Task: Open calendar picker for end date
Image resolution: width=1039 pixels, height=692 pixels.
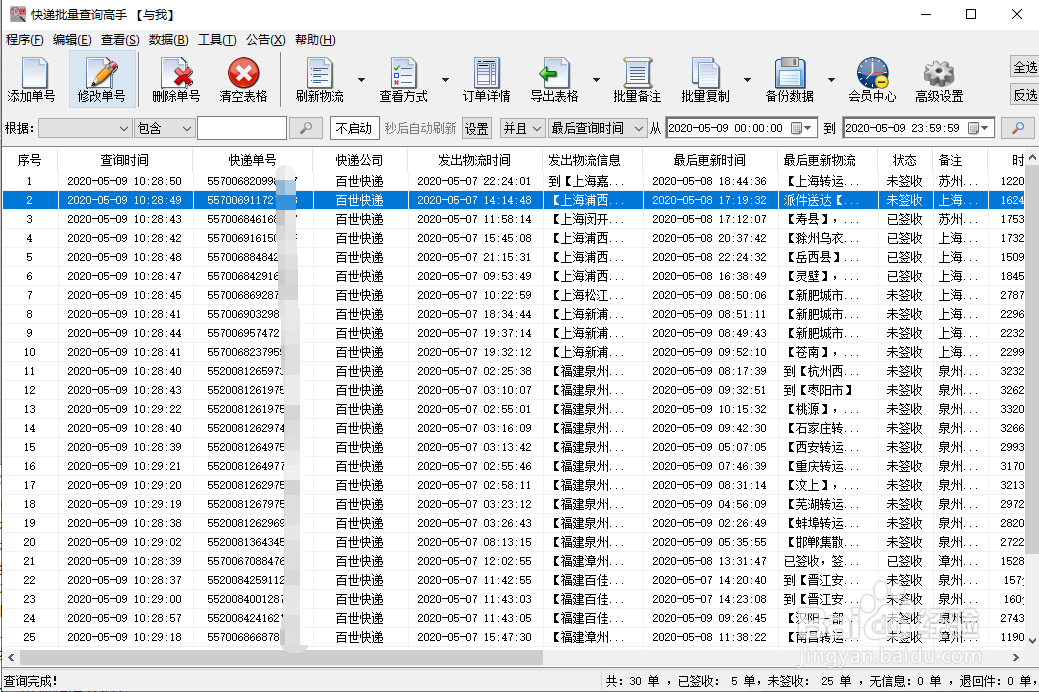Action: coord(979,128)
